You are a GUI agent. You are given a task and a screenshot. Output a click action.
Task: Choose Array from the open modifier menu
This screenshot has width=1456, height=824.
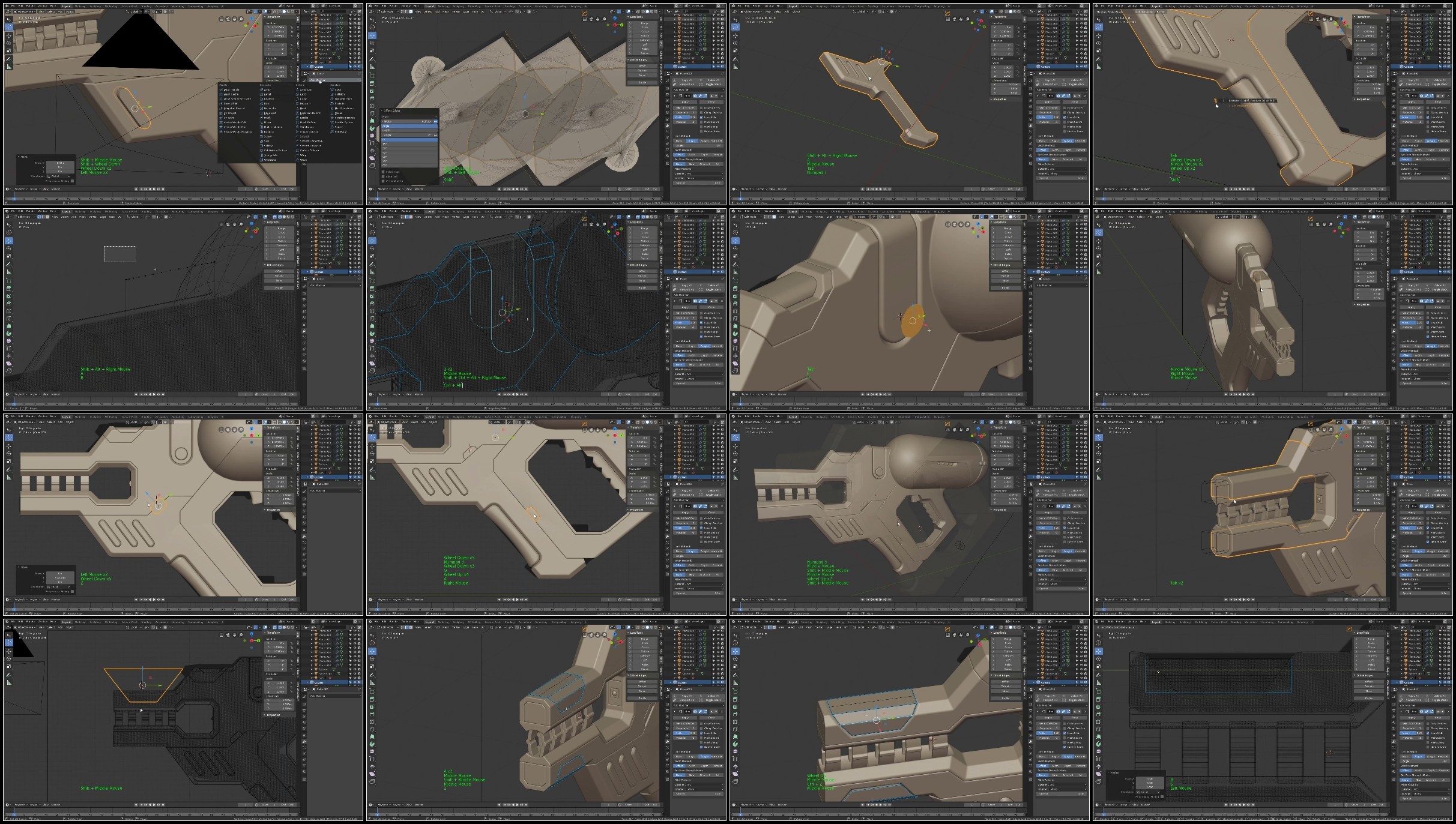tap(267, 89)
